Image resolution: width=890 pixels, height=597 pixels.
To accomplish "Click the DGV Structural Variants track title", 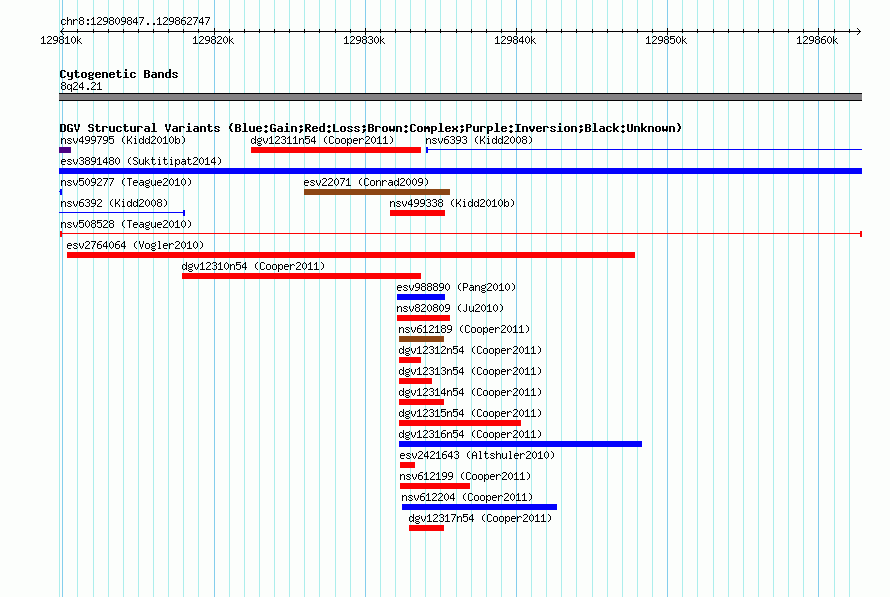I will pyautogui.click(x=371, y=128).
